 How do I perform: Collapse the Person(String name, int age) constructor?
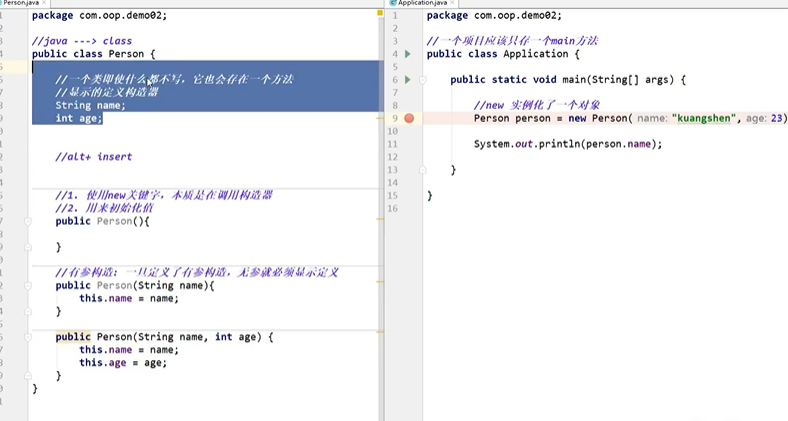coord(28,337)
